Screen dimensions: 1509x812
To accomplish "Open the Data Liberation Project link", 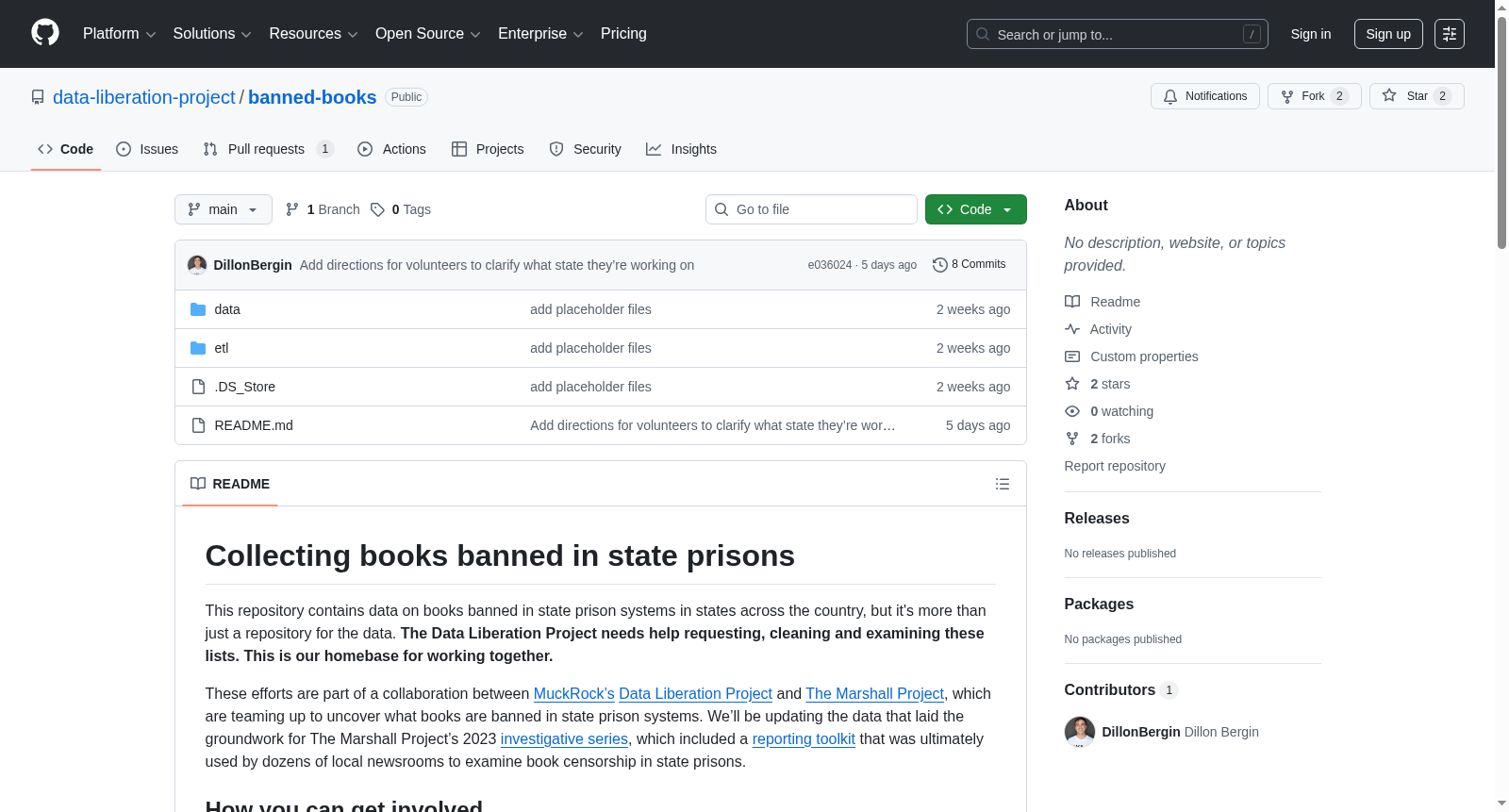I will point(695,694).
